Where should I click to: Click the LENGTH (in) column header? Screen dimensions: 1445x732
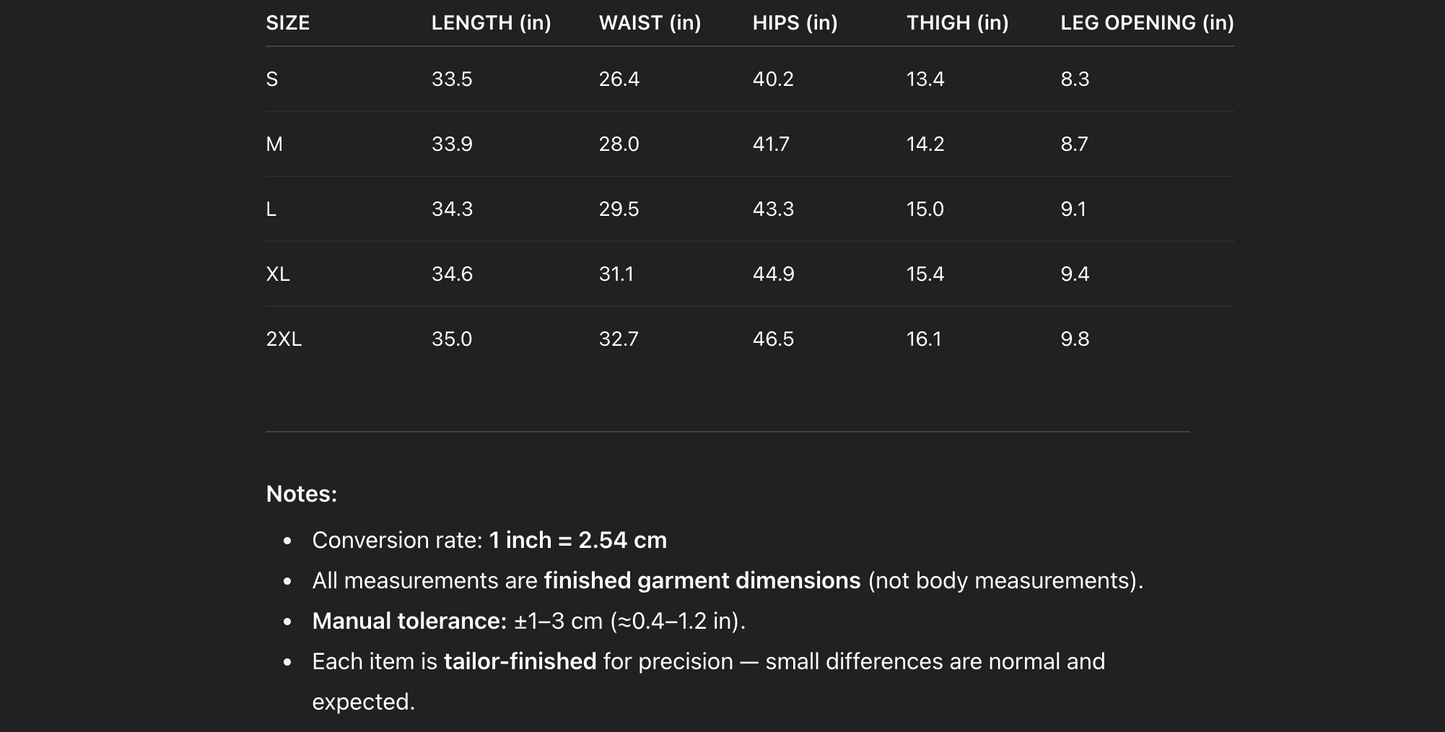pos(491,23)
